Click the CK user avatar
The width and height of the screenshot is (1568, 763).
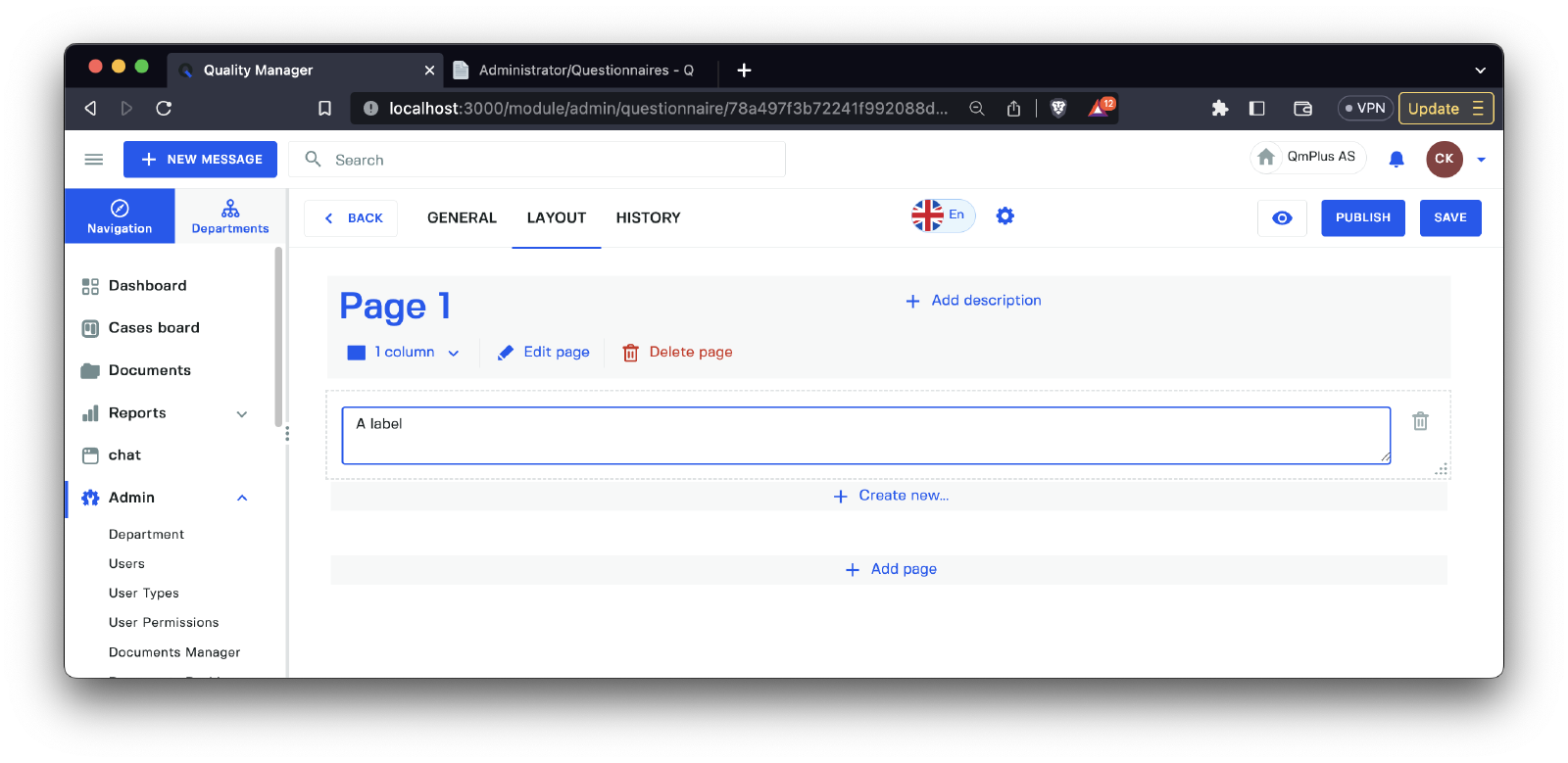(x=1444, y=159)
